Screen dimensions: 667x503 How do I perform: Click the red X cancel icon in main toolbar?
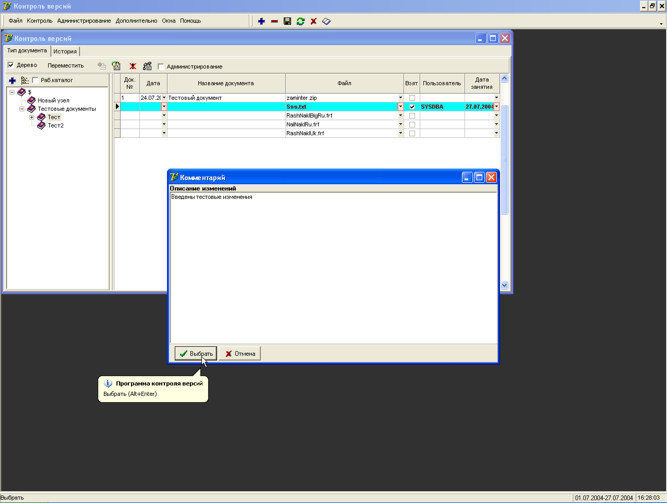pos(313,21)
